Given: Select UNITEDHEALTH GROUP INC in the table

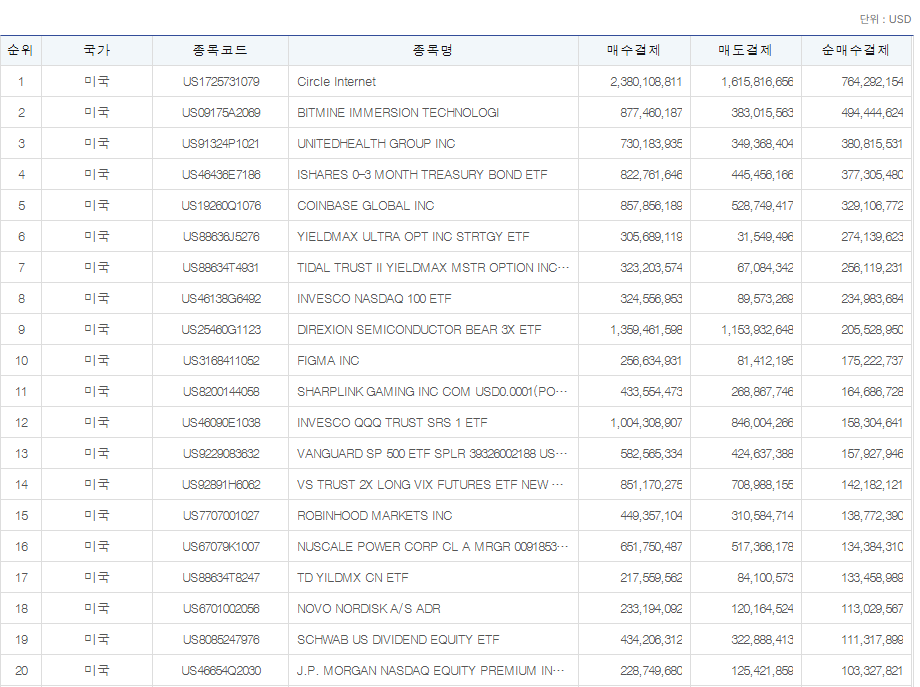Looking at the screenshot, I should click(376, 144).
